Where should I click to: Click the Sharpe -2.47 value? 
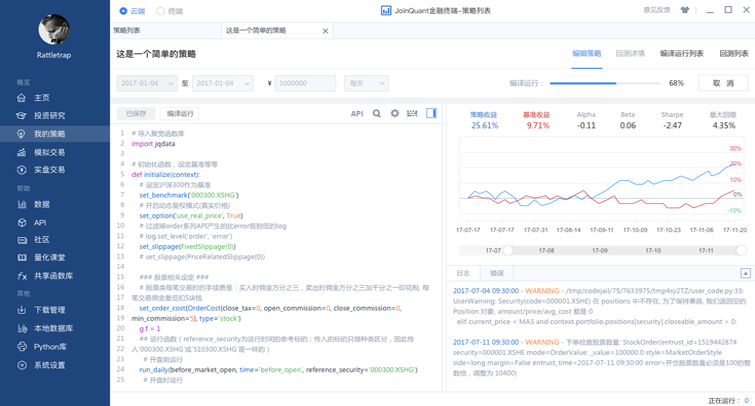(x=672, y=126)
